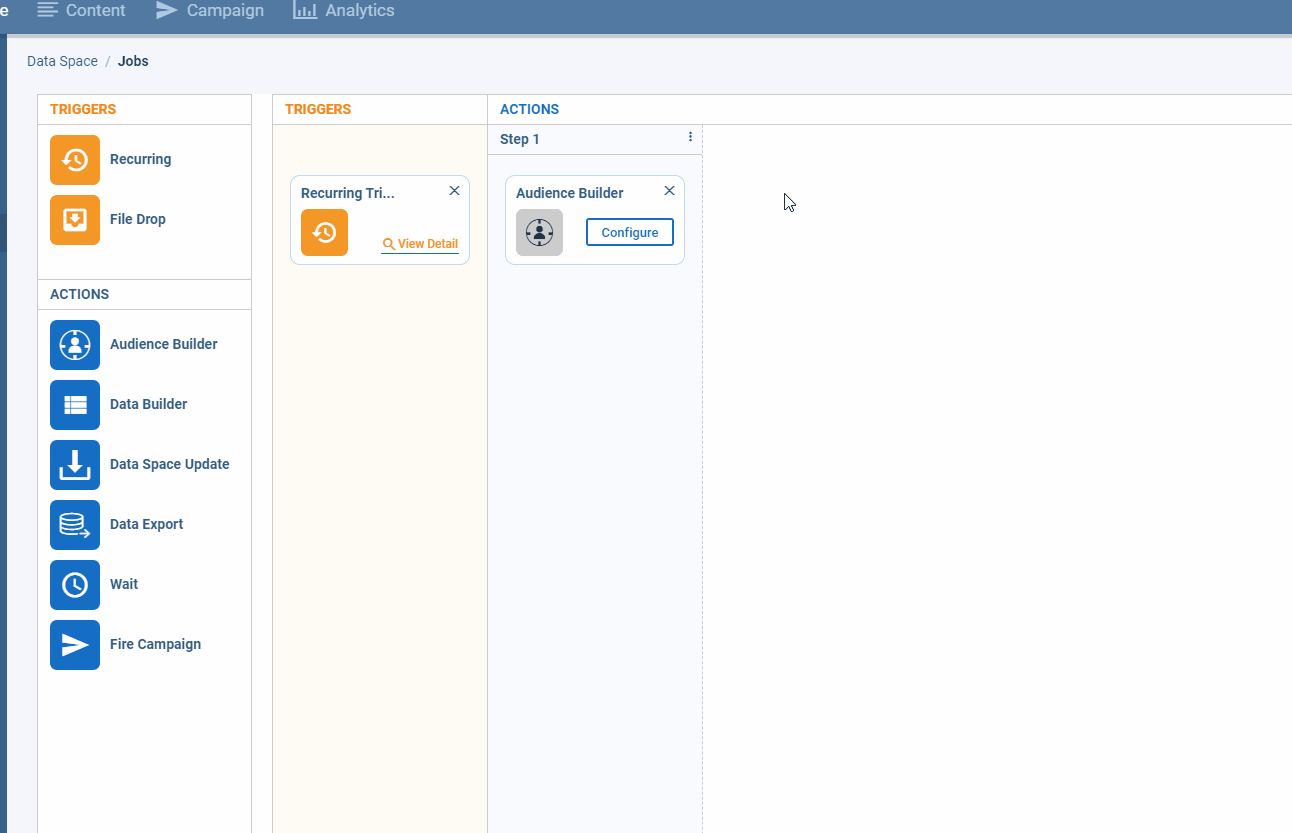Open View Detail on the Recurring Trigger card
This screenshot has height=833, width=1292.
420,244
